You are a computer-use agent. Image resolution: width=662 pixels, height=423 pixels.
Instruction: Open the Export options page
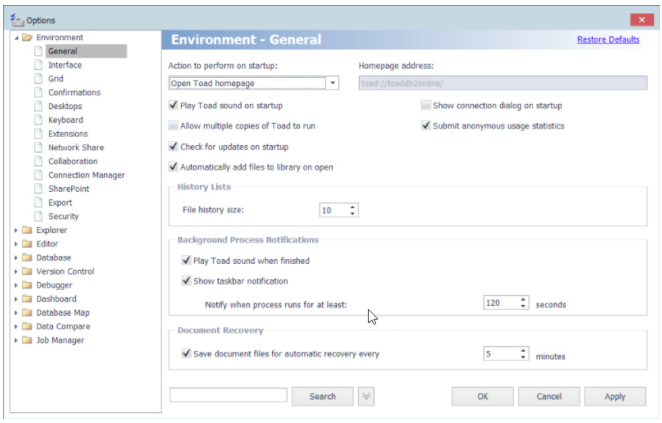pyautogui.click(x=60, y=203)
